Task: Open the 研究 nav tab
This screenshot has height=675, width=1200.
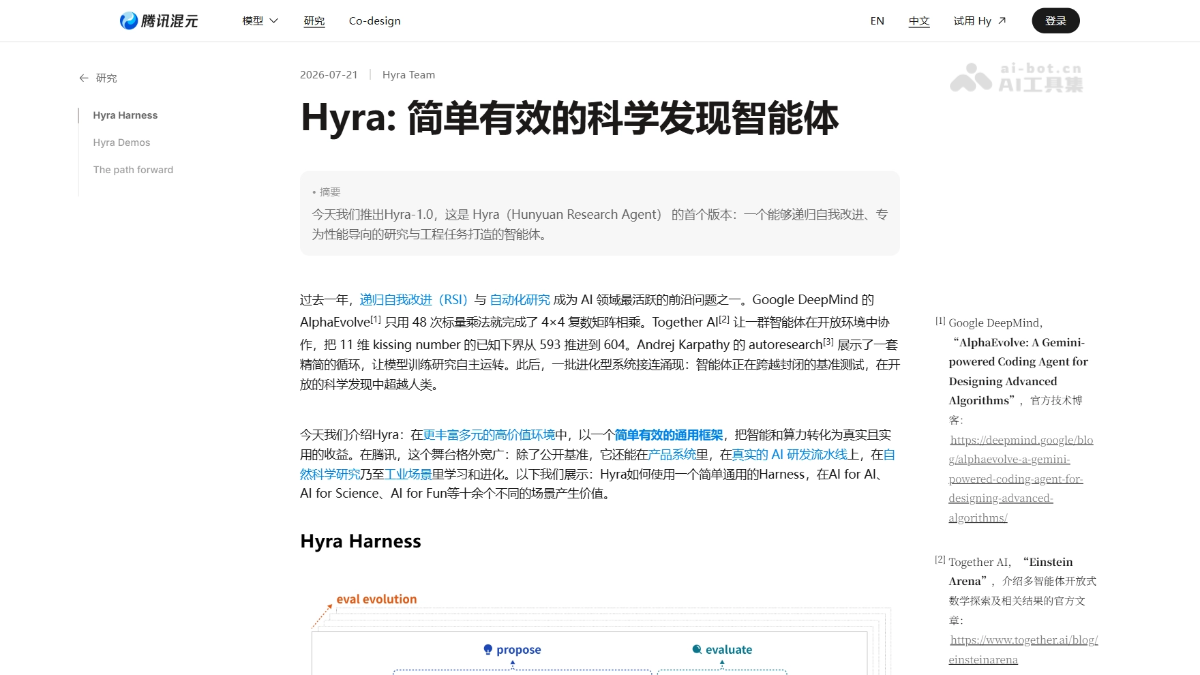Action: (314, 21)
